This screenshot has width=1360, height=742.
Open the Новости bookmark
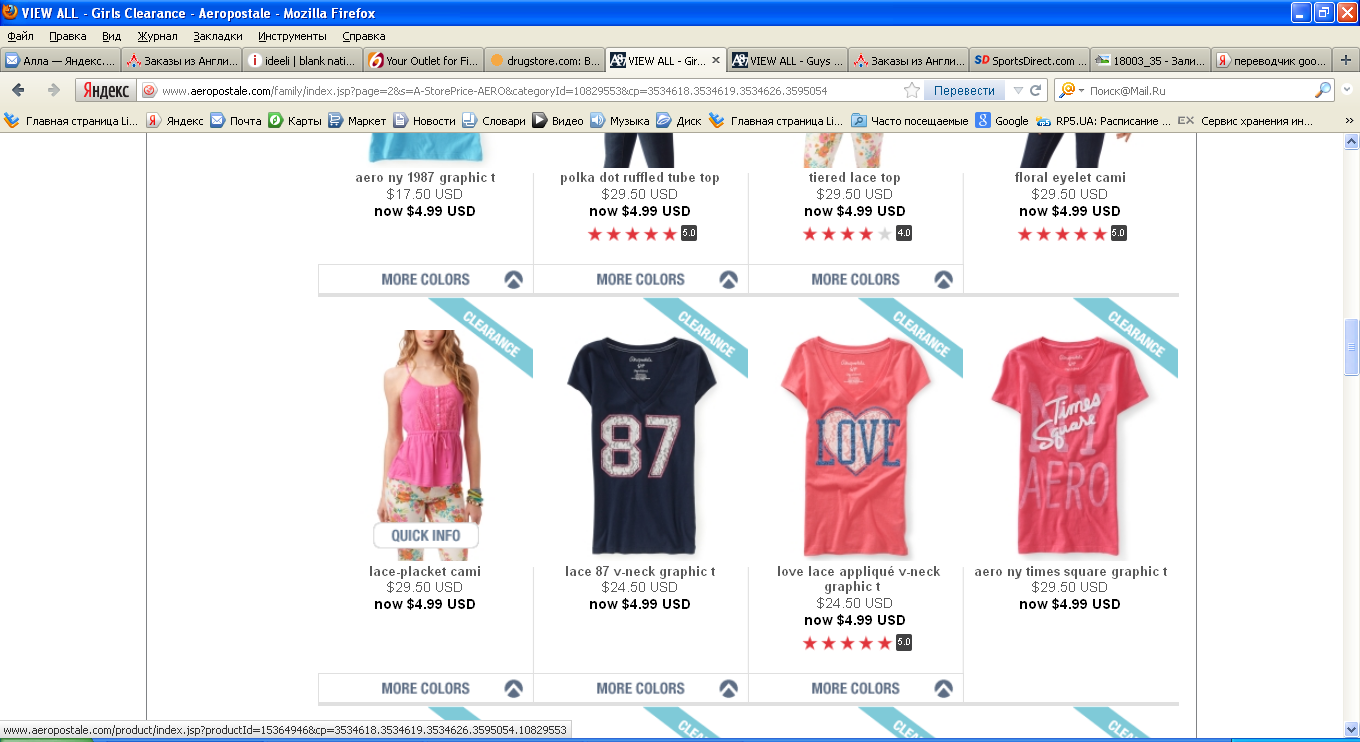[425, 121]
